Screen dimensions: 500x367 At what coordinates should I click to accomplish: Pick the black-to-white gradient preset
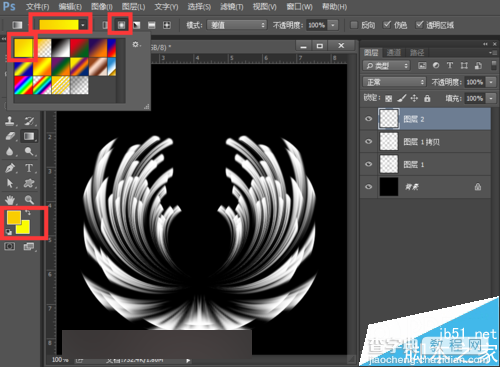(x=61, y=48)
